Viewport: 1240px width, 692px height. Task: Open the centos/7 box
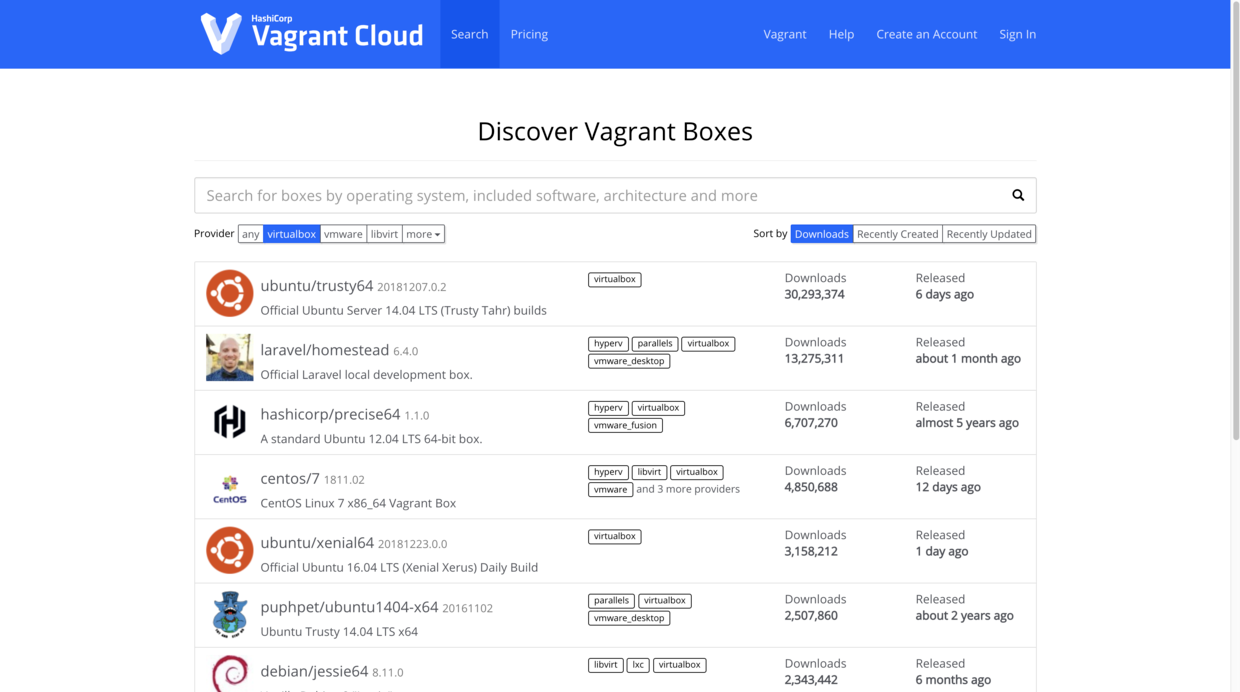[615, 486]
